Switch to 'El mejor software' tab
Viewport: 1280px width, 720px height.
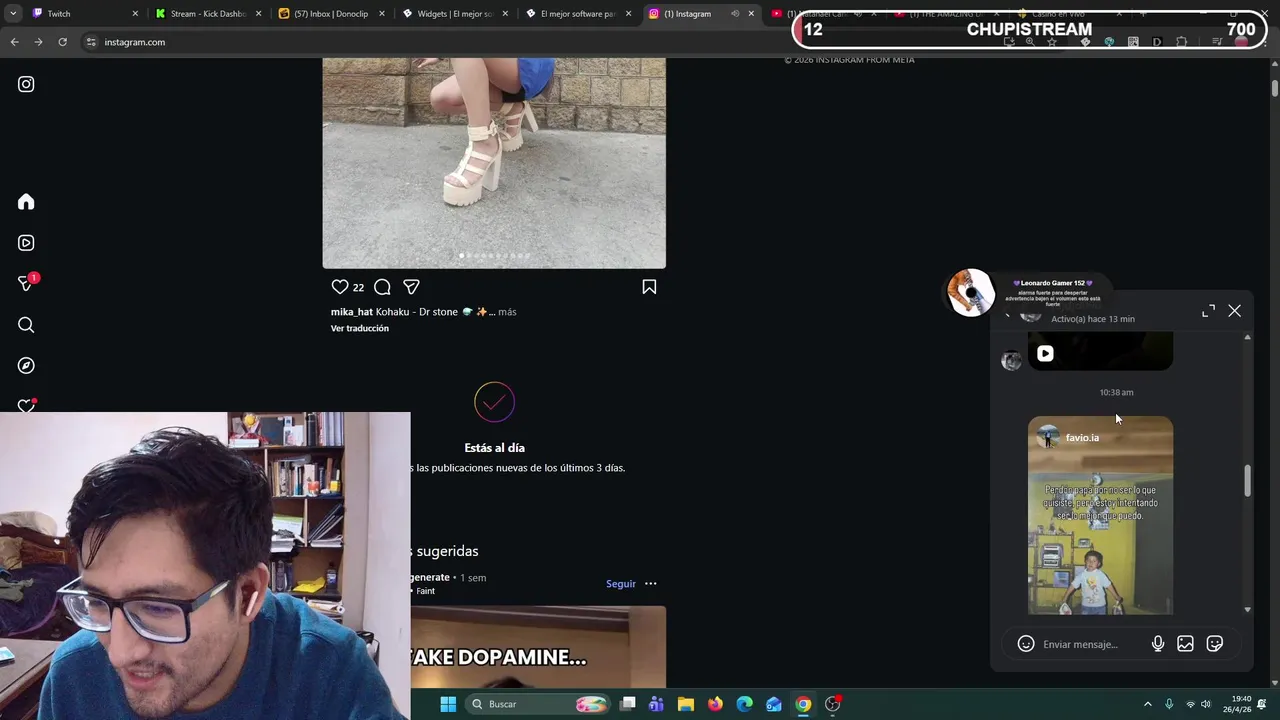tap(578, 14)
